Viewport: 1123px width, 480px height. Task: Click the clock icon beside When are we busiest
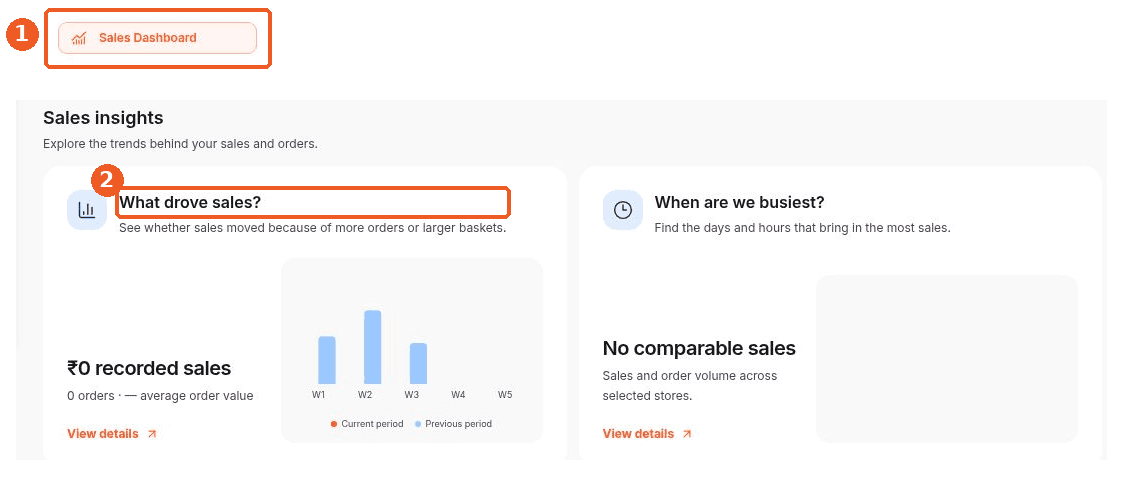[622, 210]
